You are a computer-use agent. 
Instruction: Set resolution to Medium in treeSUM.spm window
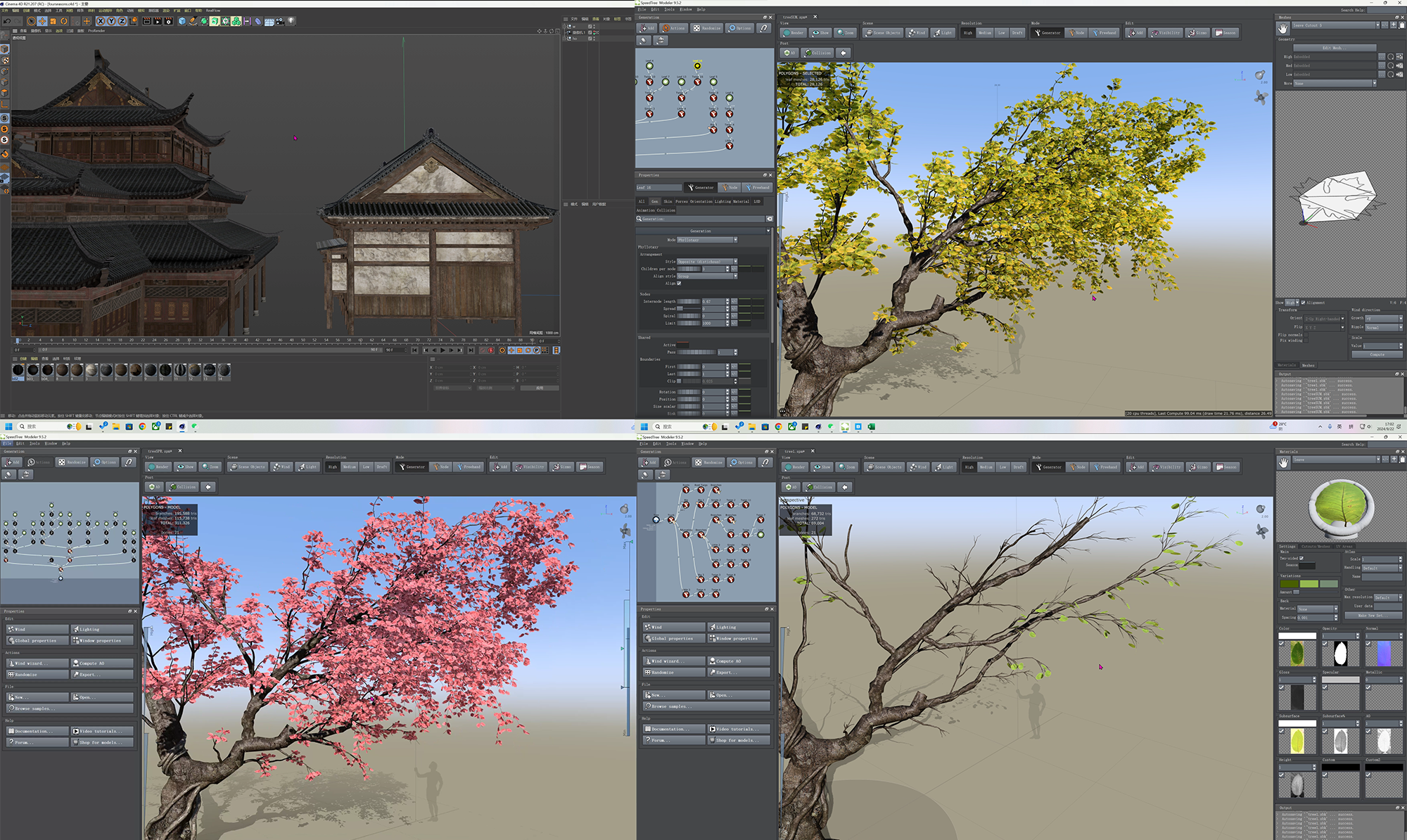[x=985, y=32]
